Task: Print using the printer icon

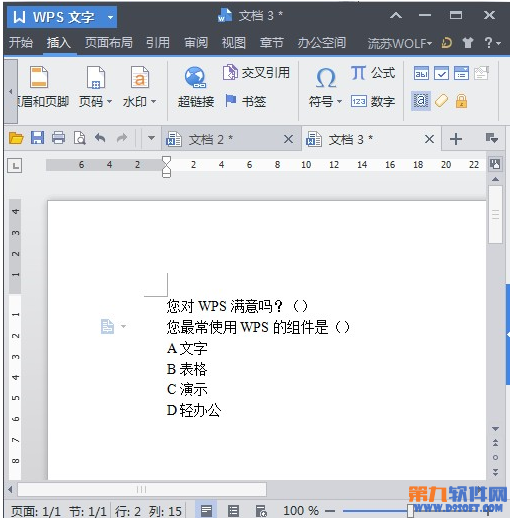Action: [58, 138]
